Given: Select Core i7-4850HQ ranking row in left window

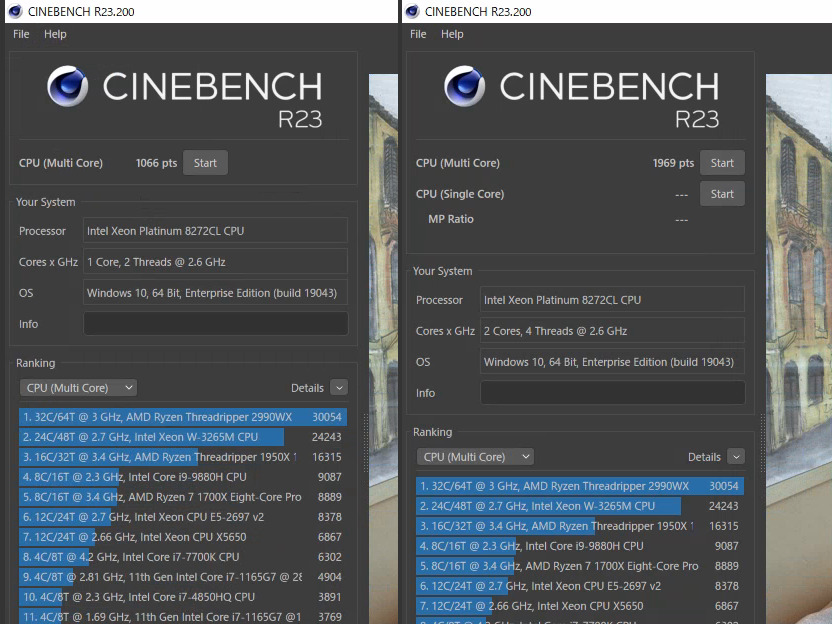Looking at the screenshot, I should pos(183,597).
